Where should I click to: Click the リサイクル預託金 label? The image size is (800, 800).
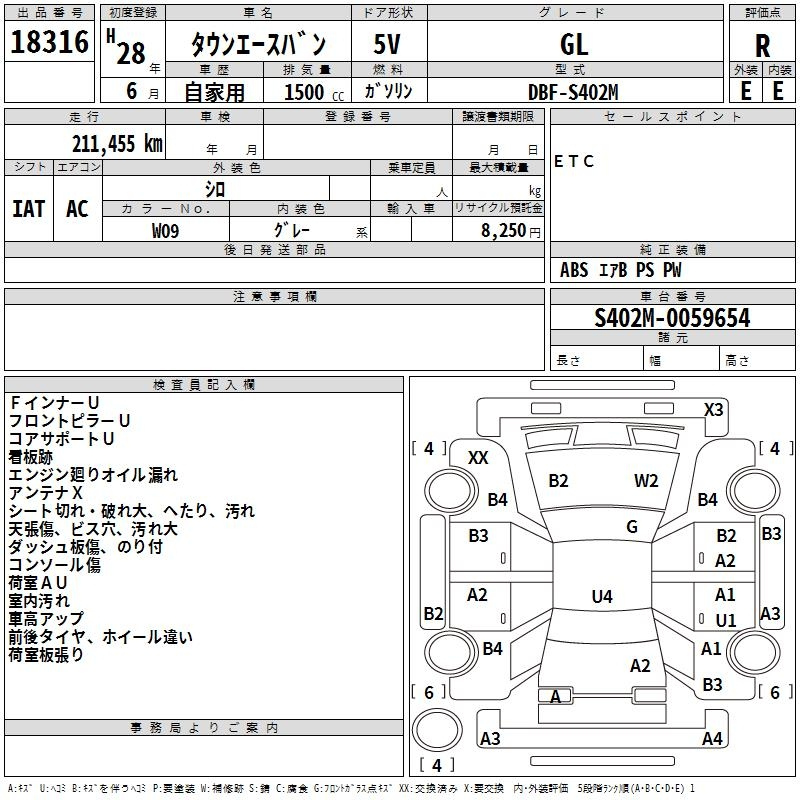coord(498,208)
